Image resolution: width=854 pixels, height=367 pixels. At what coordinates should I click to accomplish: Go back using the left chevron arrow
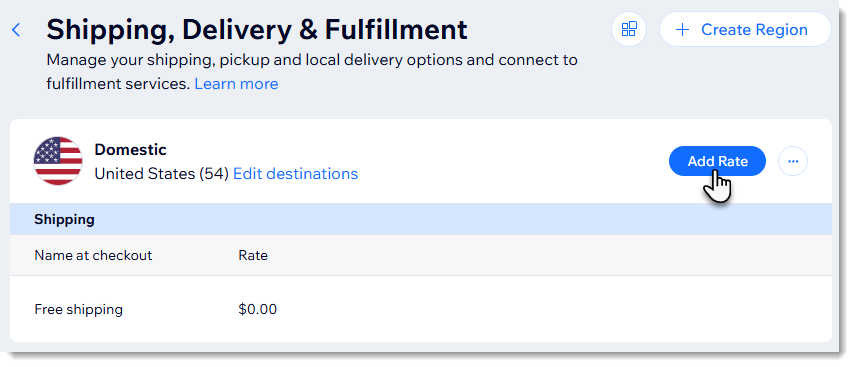(x=16, y=30)
